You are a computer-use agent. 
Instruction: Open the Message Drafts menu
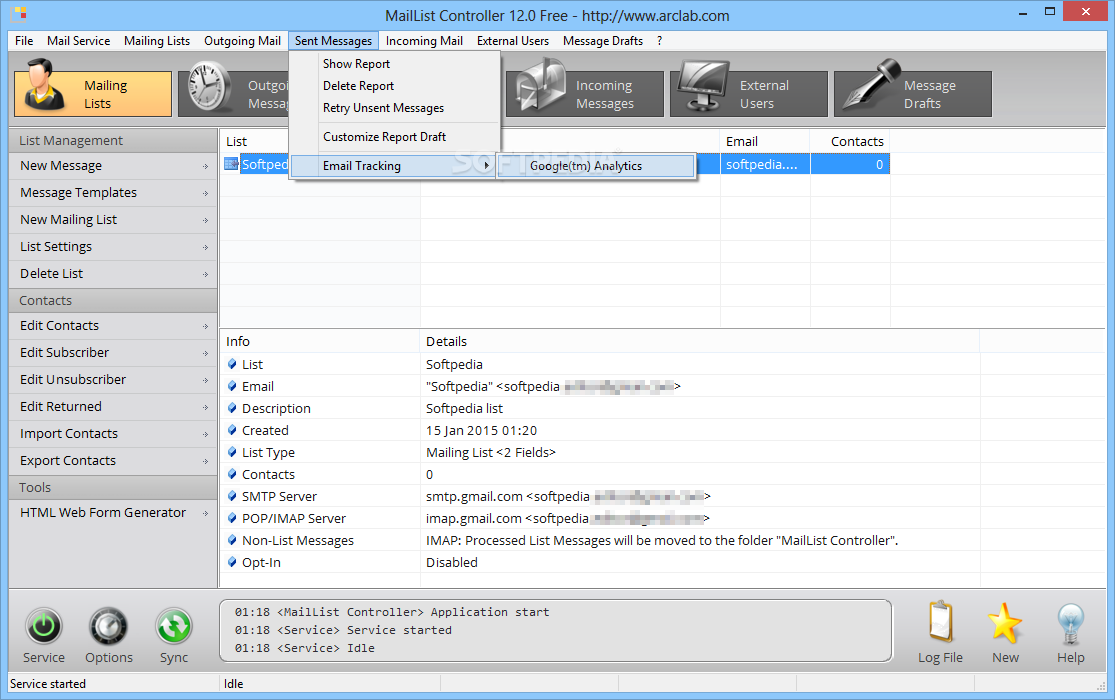pyautogui.click(x=603, y=41)
